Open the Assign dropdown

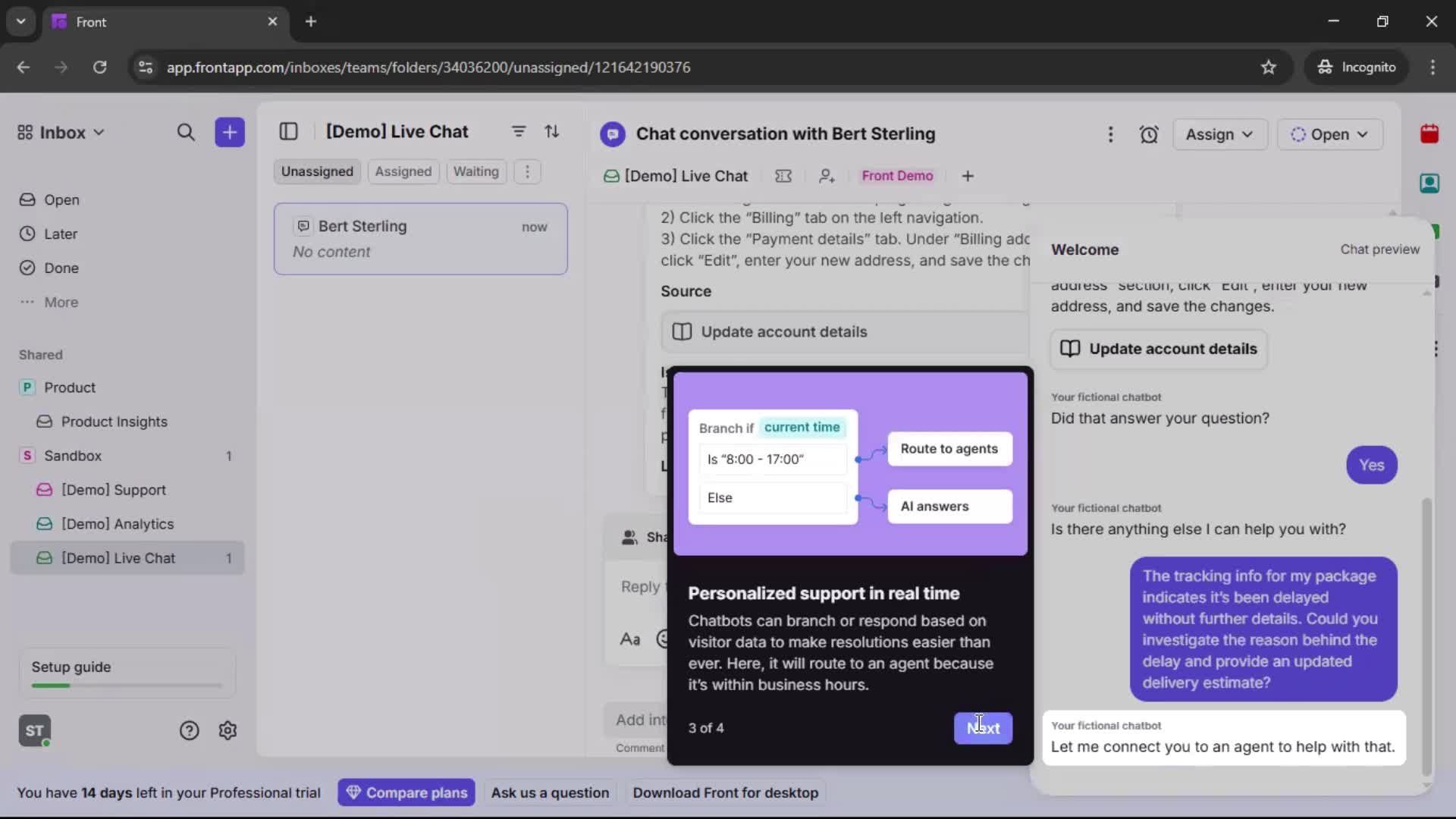click(x=1219, y=134)
